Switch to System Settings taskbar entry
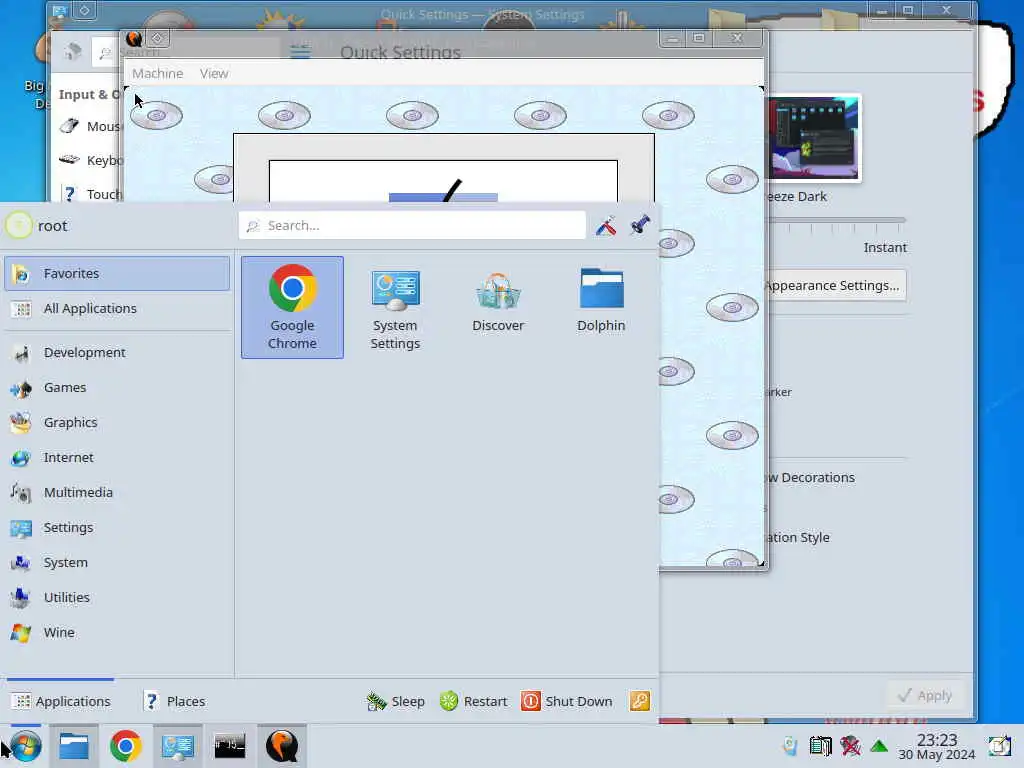 pos(178,746)
